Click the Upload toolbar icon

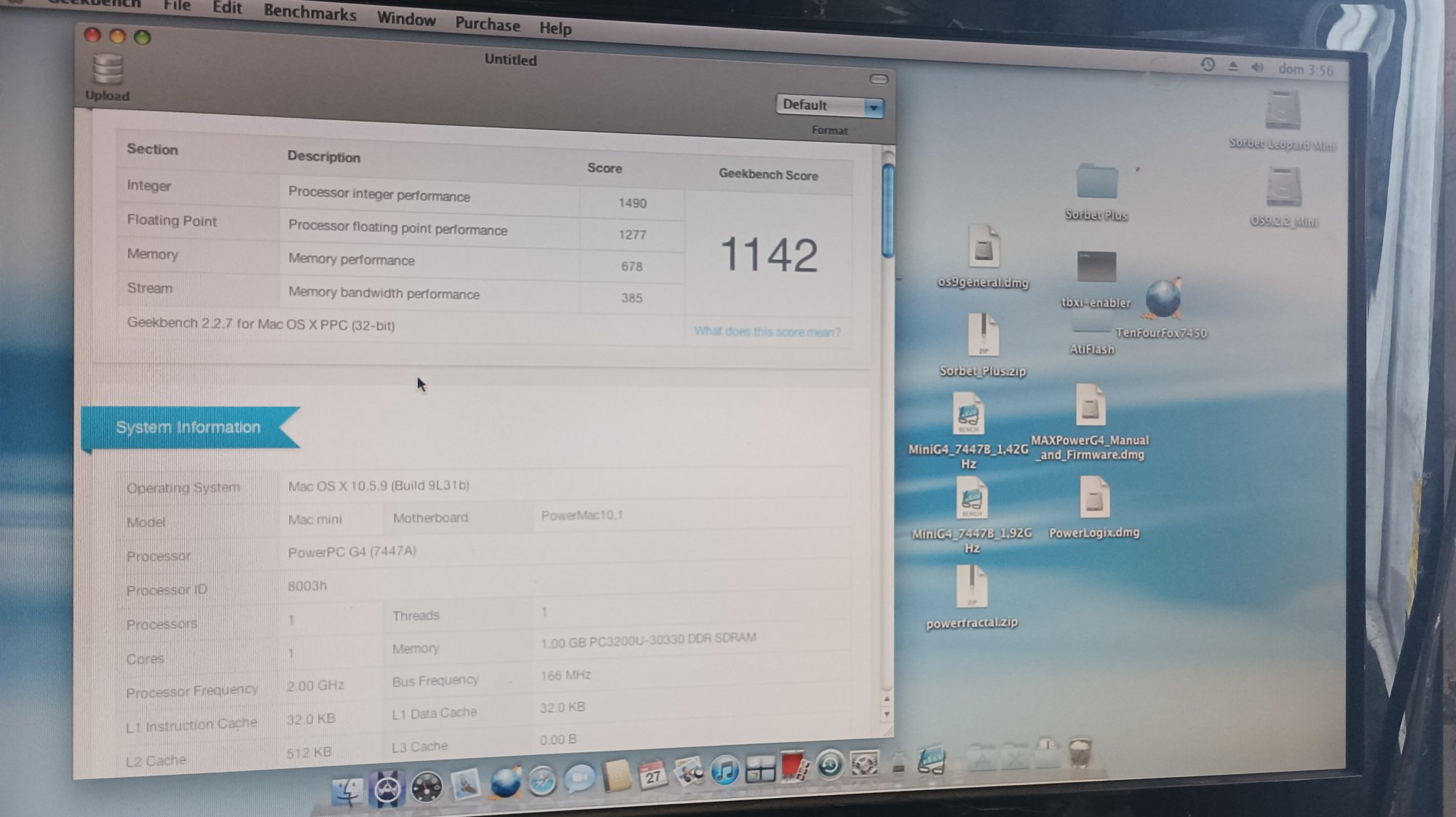click(x=107, y=71)
